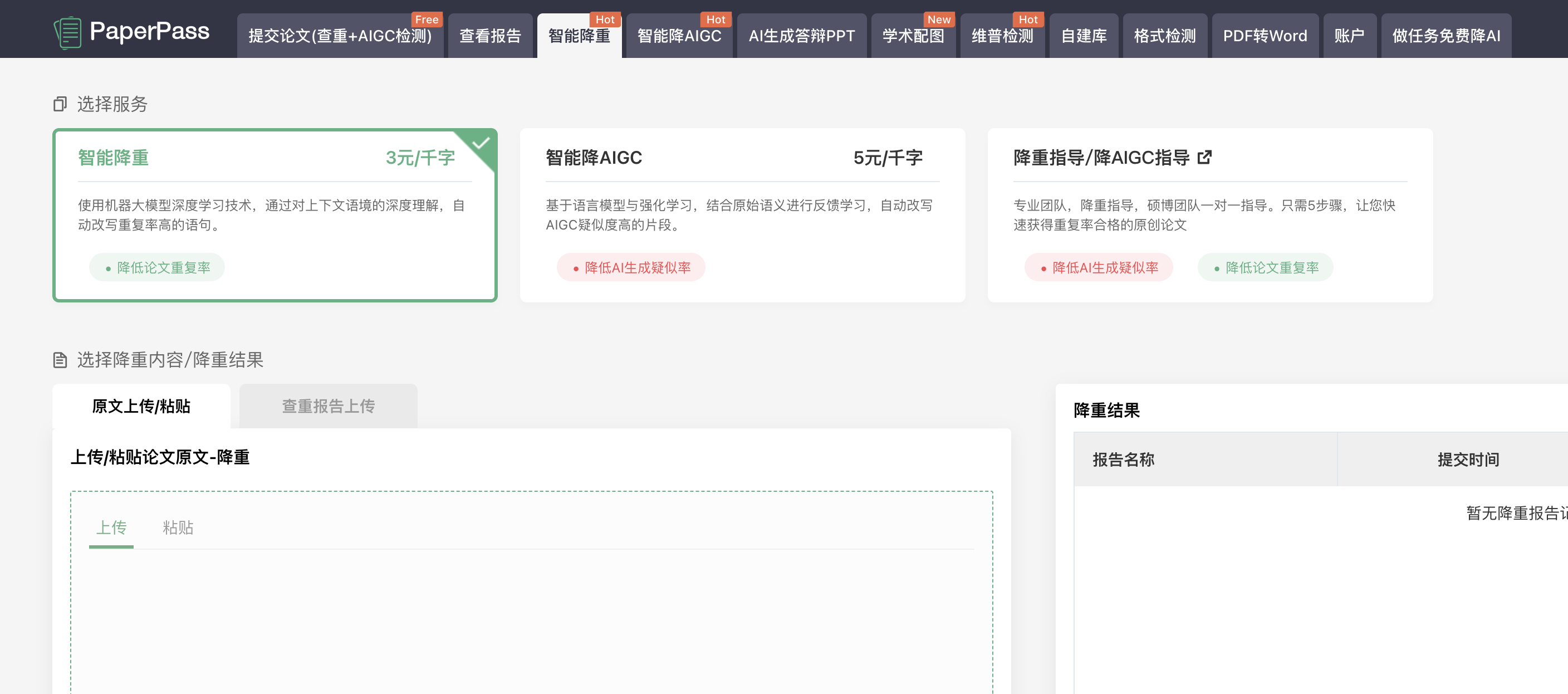
Task: Open the 做任务免费降AI tab
Action: click(1446, 36)
